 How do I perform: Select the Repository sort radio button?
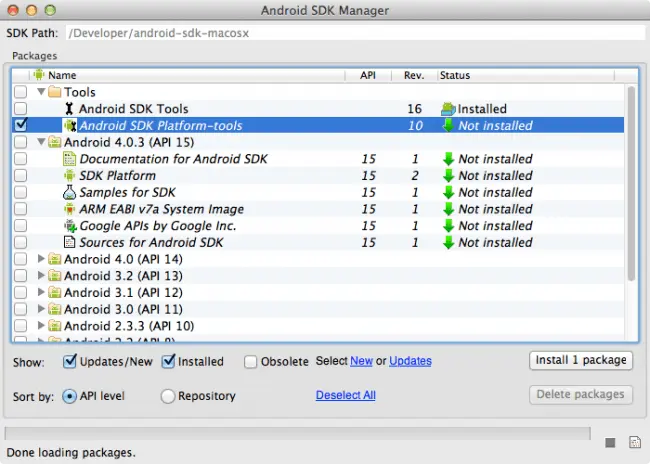pos(168,396)
